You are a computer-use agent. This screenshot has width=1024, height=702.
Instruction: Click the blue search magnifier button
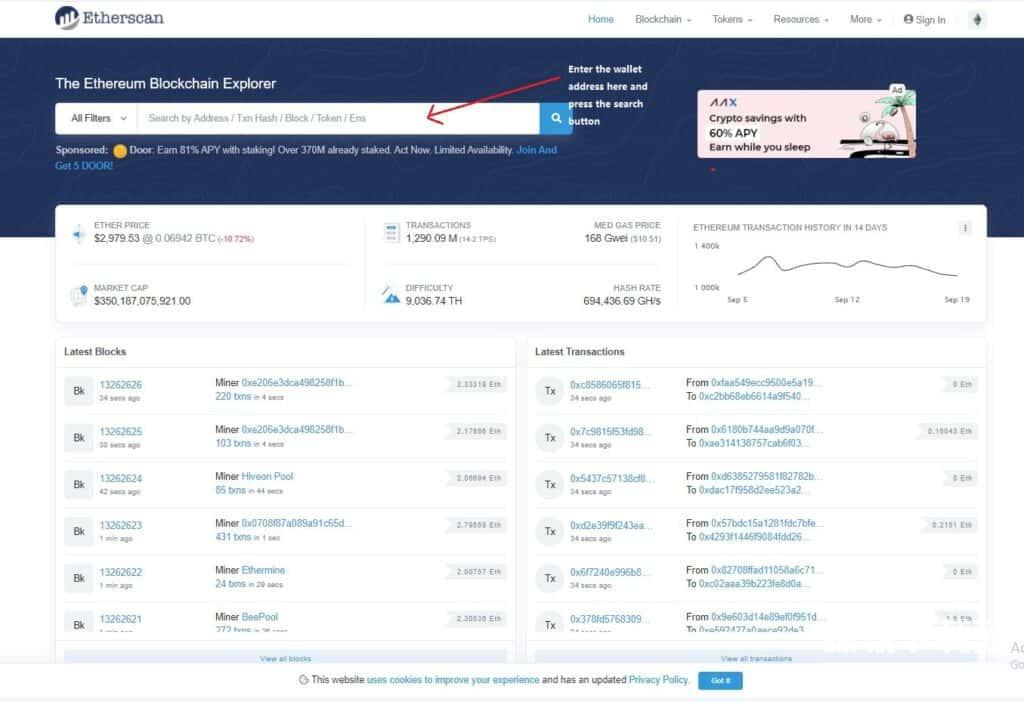coord(555,118)
